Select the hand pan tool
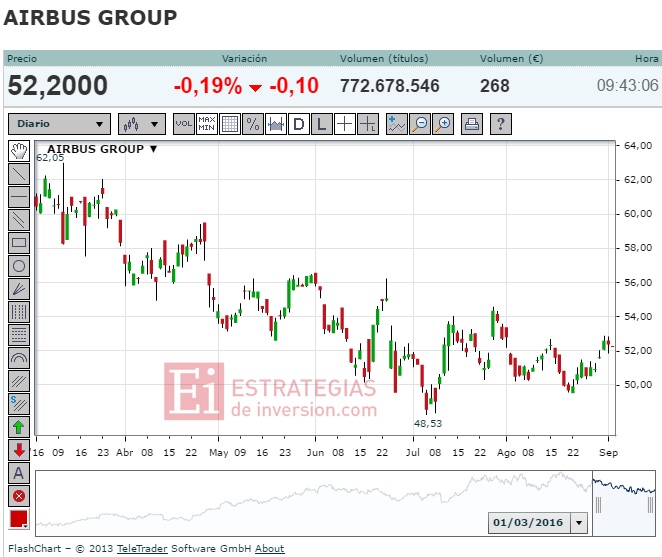The image size is (662, 557). click(19, 151)
